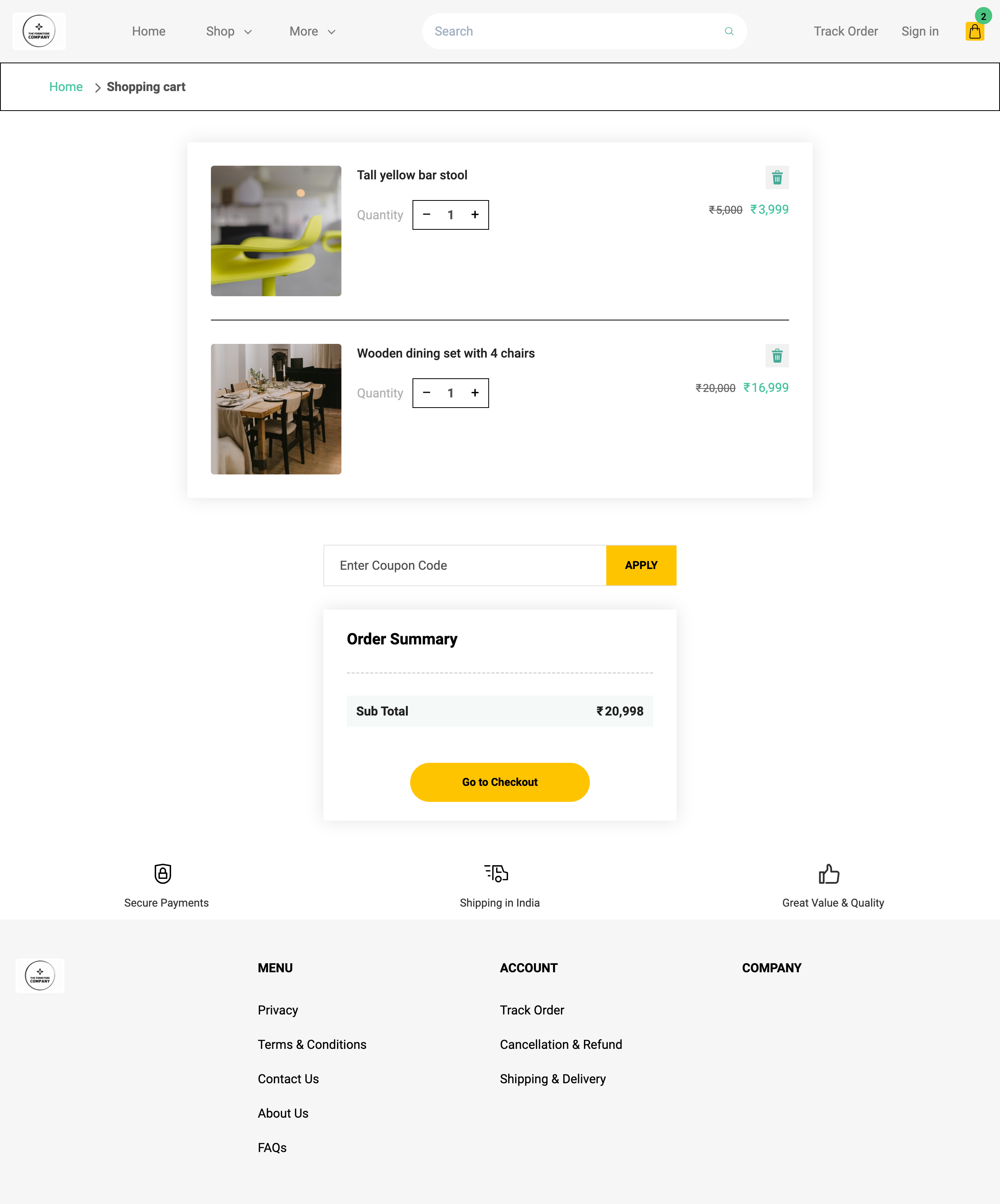
Task: Click the Home breadcrumb link
Action: click(66, 87)
